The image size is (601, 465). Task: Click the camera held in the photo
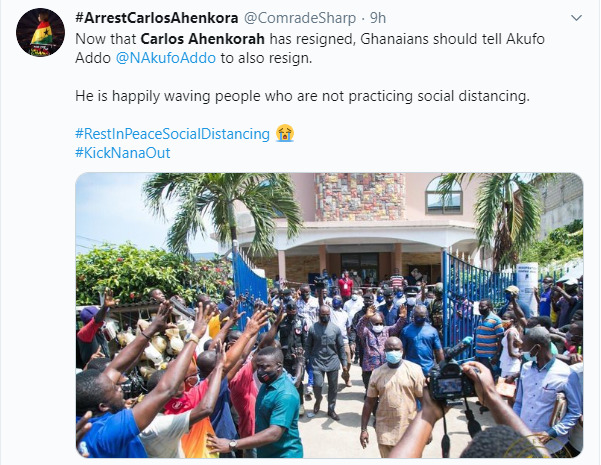point(452,382)
